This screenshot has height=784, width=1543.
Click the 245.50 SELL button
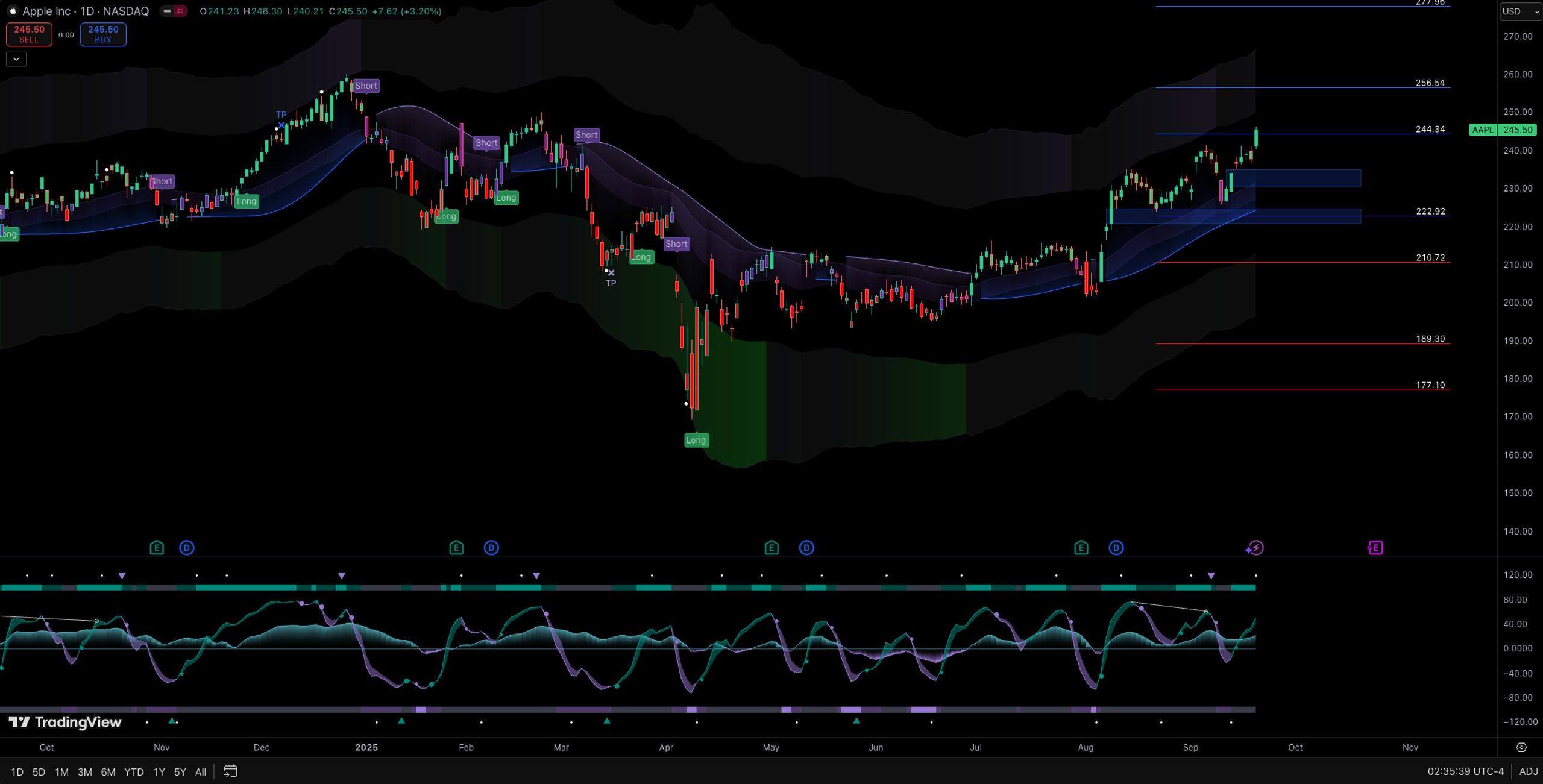29,34
